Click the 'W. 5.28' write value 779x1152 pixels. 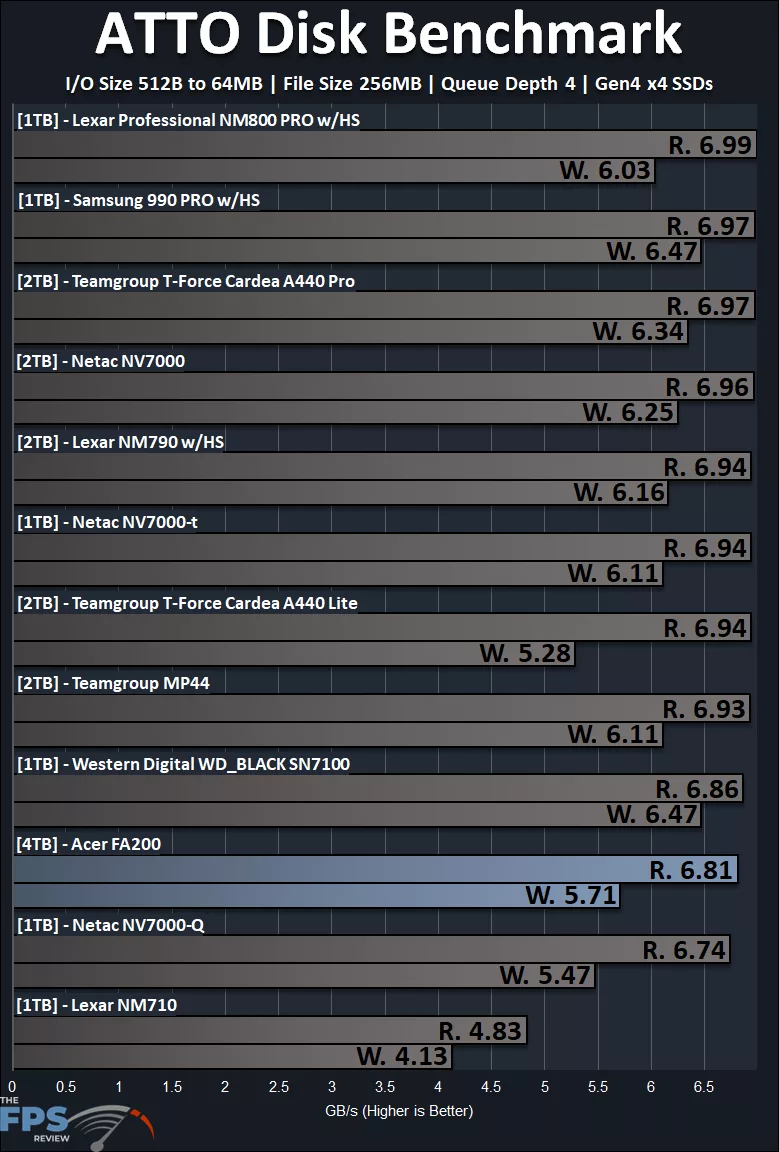coord(525,653)
